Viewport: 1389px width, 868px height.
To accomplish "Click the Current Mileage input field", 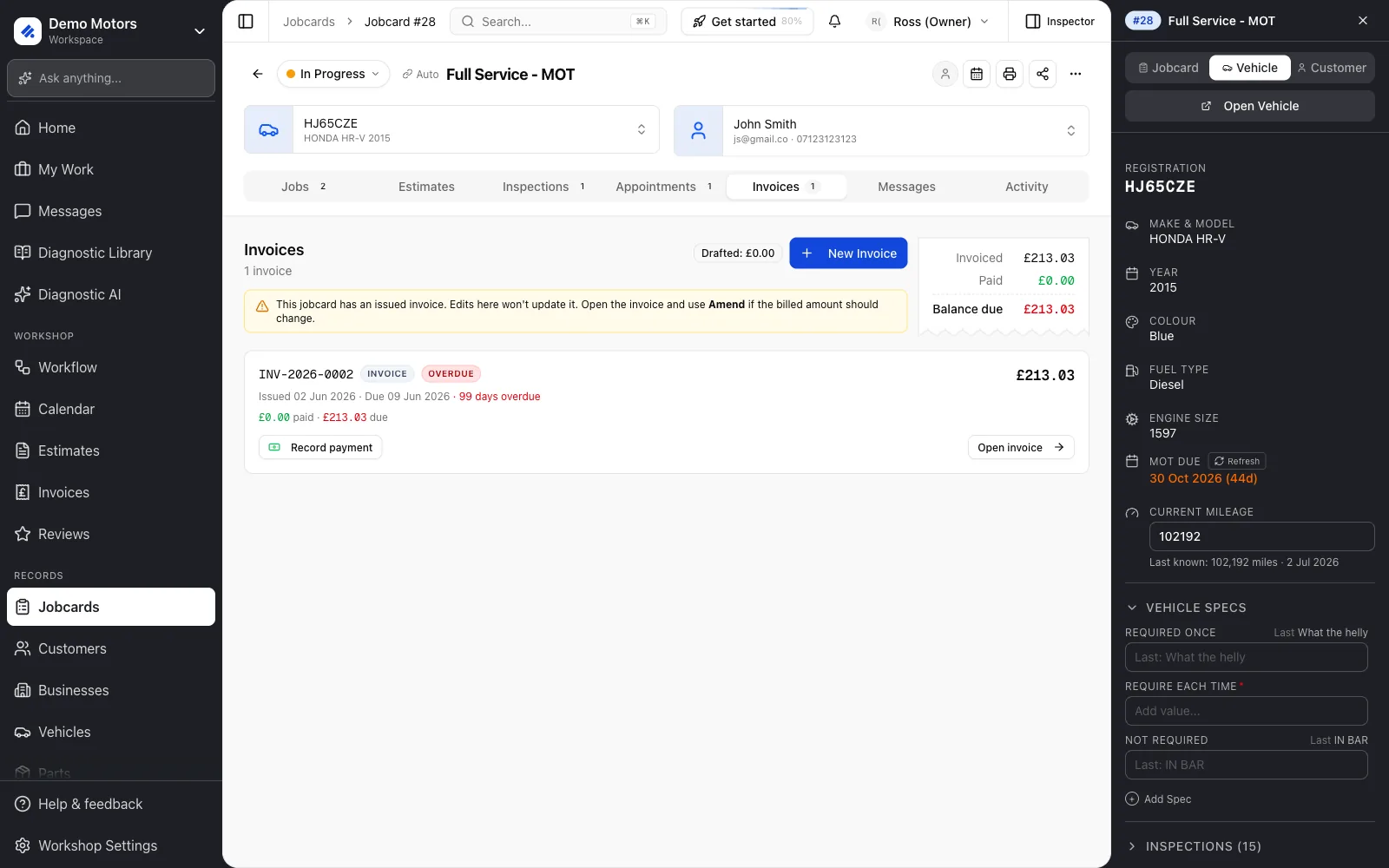I will (1262, 536).
